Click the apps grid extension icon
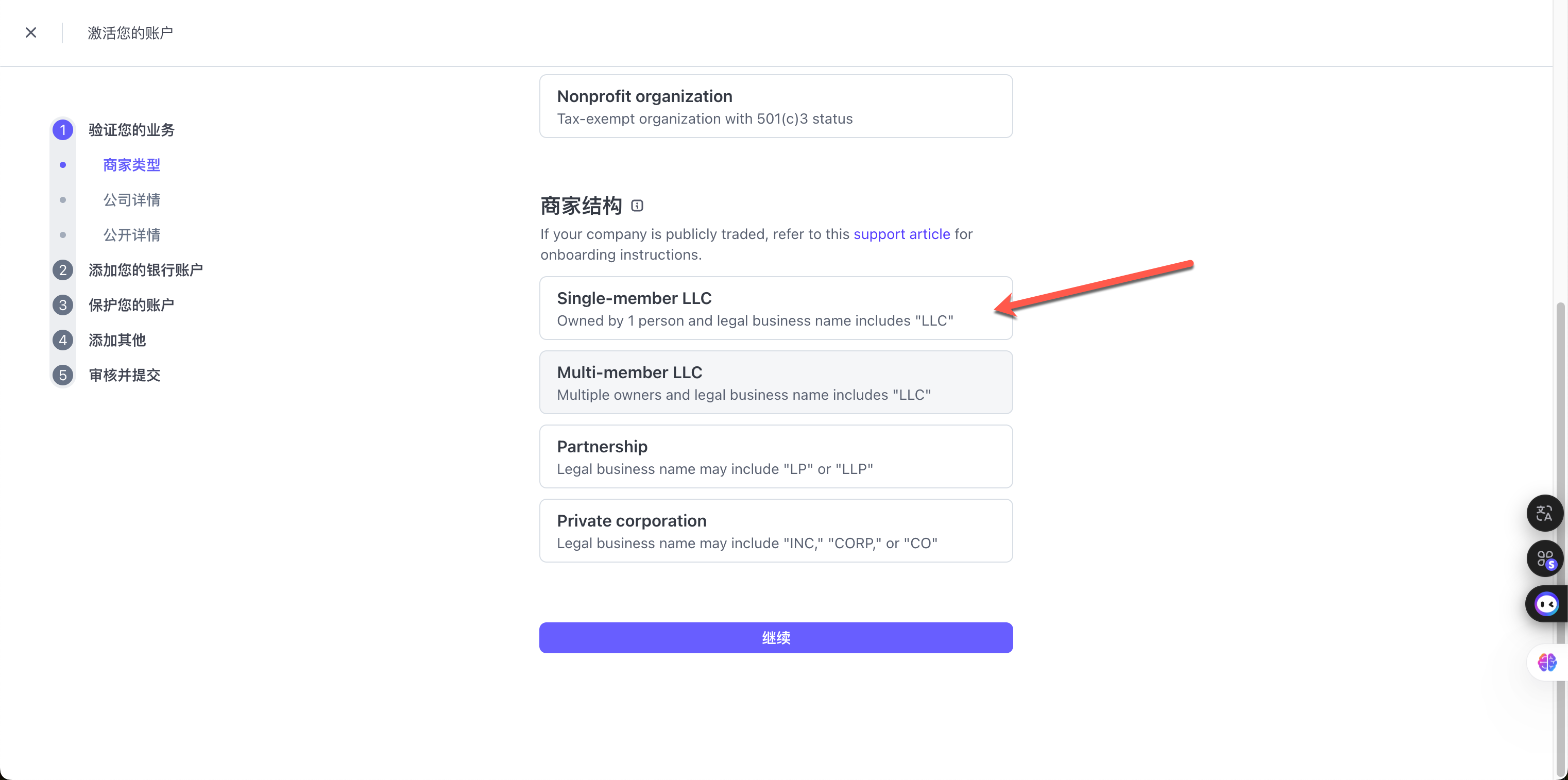This screenshot has width=1568, height=780. pyautogui.click(x=1544, y=558)
